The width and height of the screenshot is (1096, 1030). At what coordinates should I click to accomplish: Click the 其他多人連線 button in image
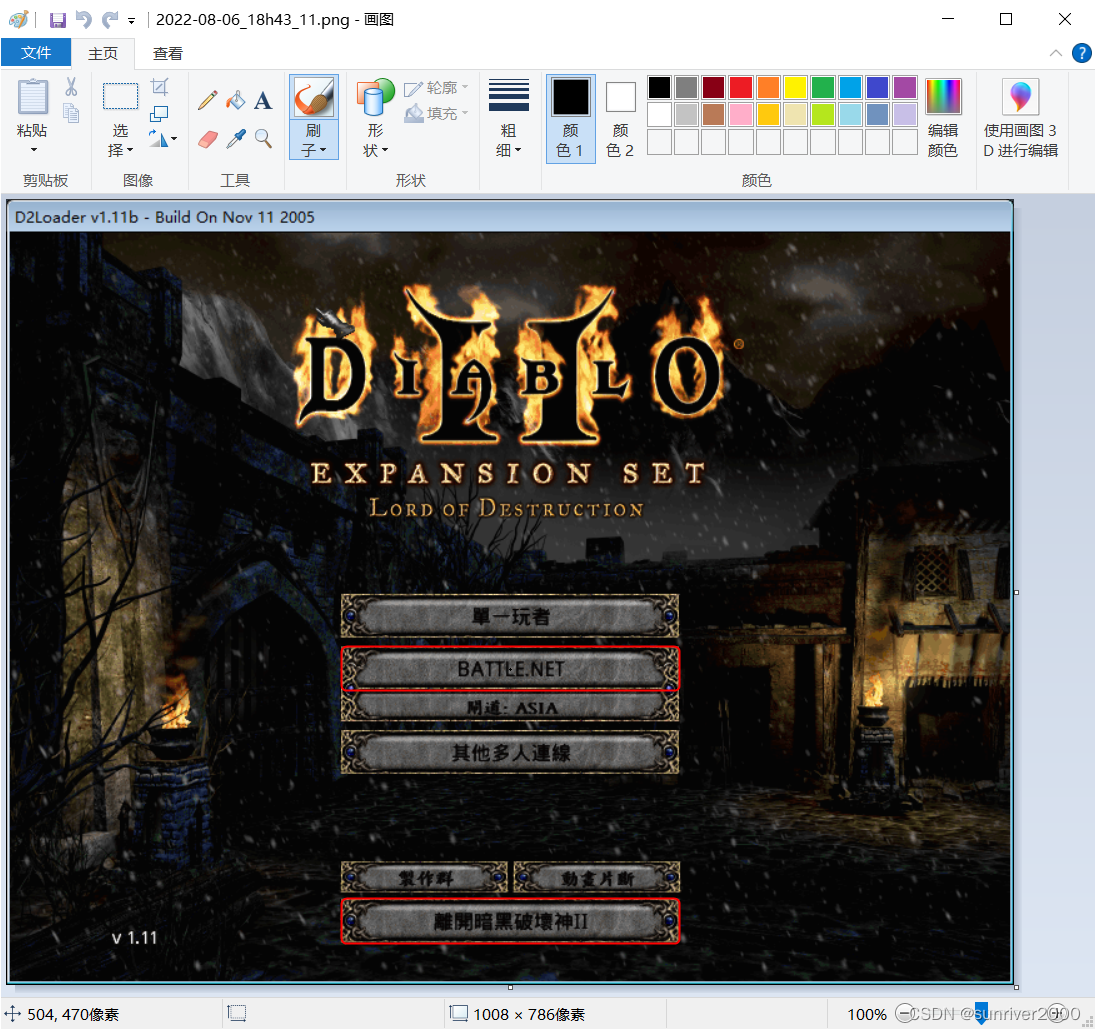pos(510,753)
